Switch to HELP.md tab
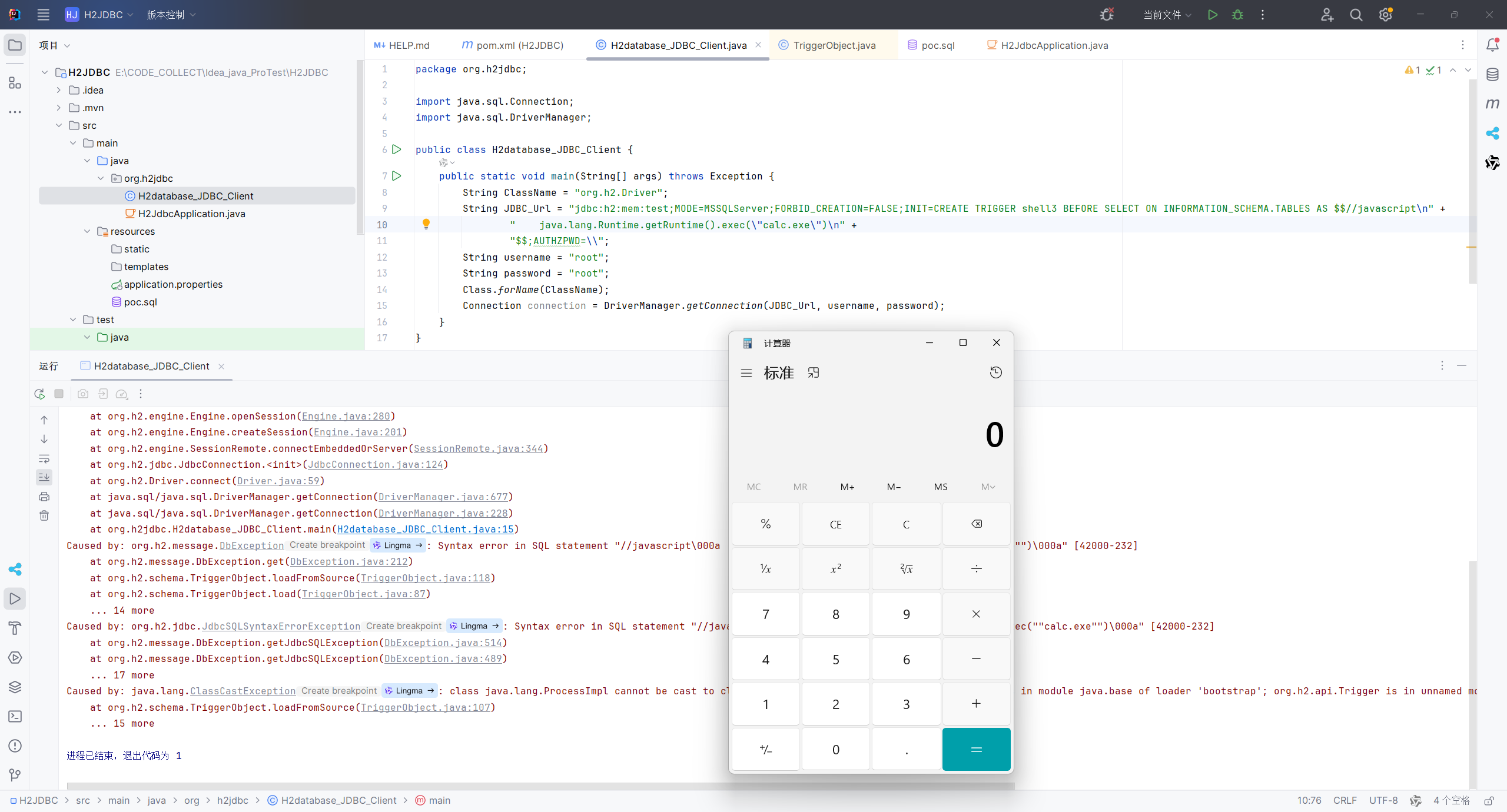The width and height of the screenshot is (1507, 812). [402, 45]
